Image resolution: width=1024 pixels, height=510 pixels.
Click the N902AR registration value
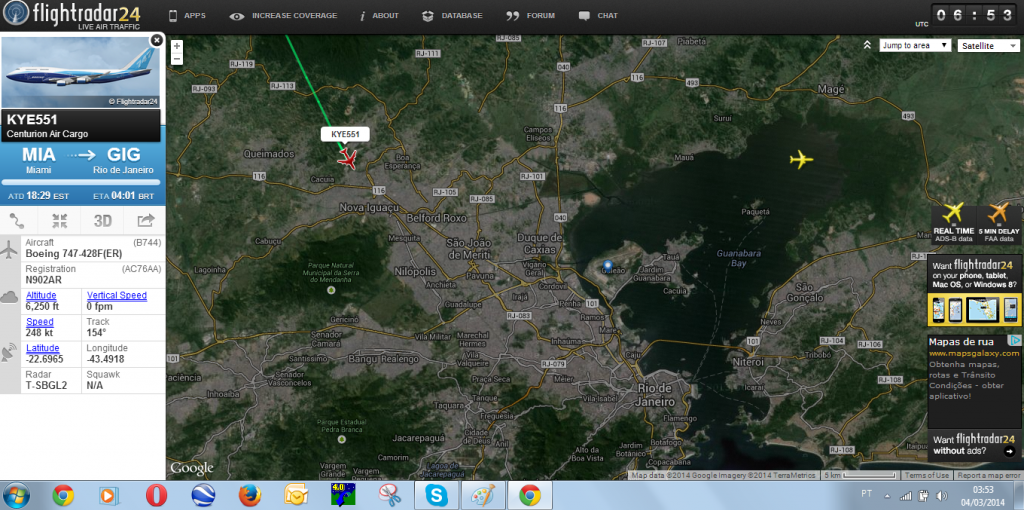(x=42, y=279)
